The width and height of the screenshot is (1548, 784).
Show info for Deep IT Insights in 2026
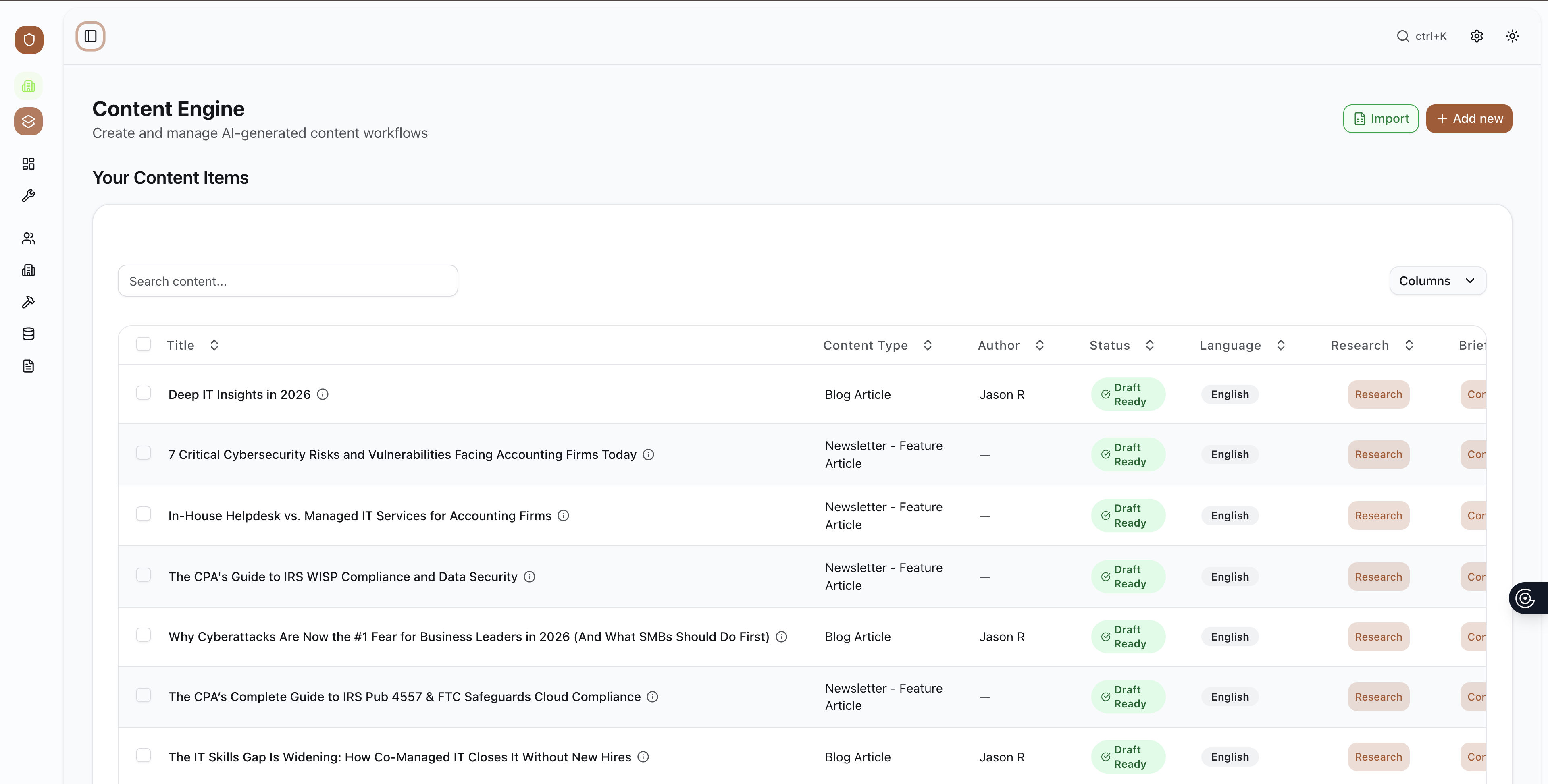coord(322,394)
